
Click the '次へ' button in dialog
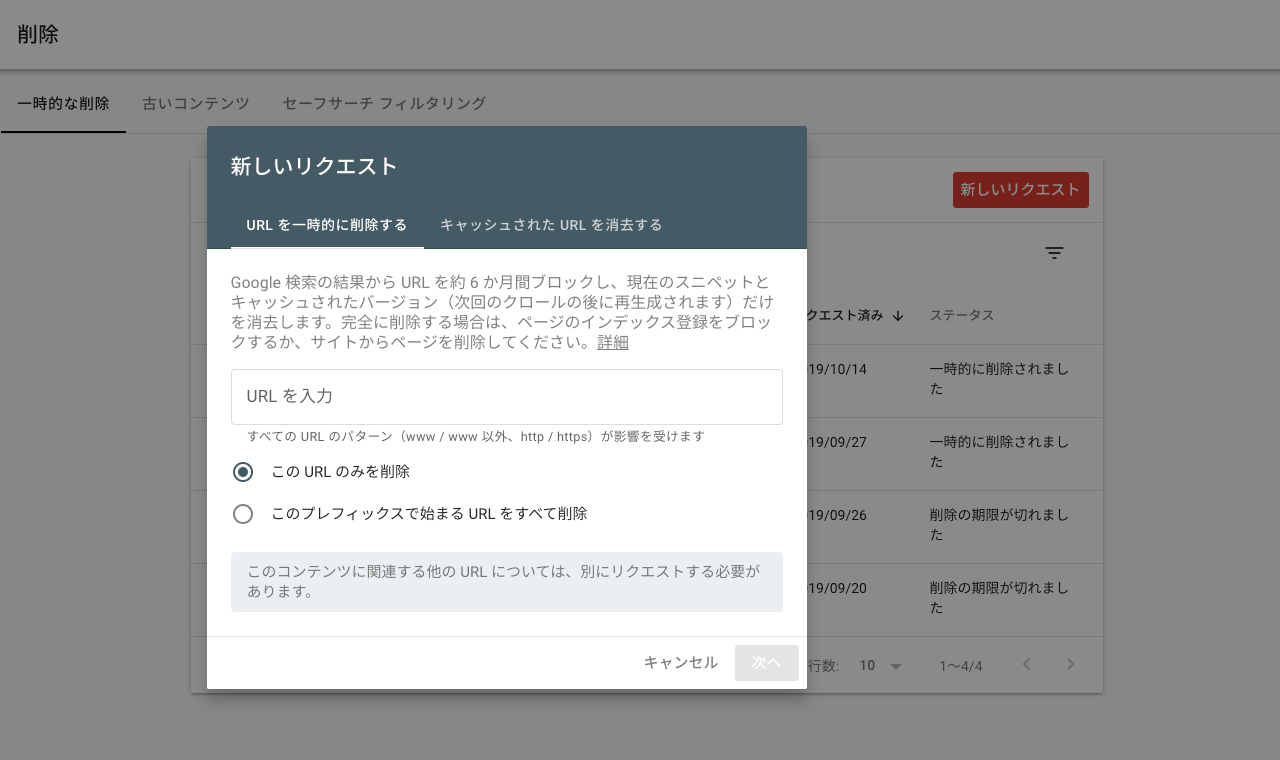767,662
